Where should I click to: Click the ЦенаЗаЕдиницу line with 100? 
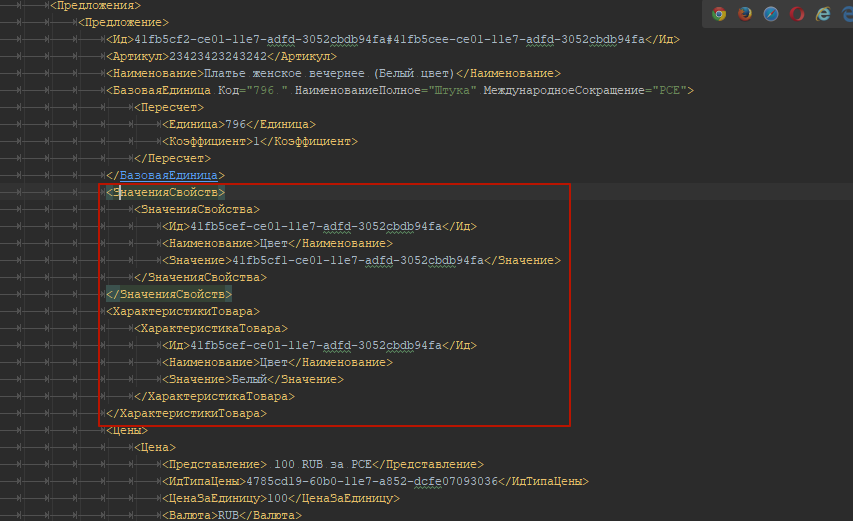(x=281, y=498)
